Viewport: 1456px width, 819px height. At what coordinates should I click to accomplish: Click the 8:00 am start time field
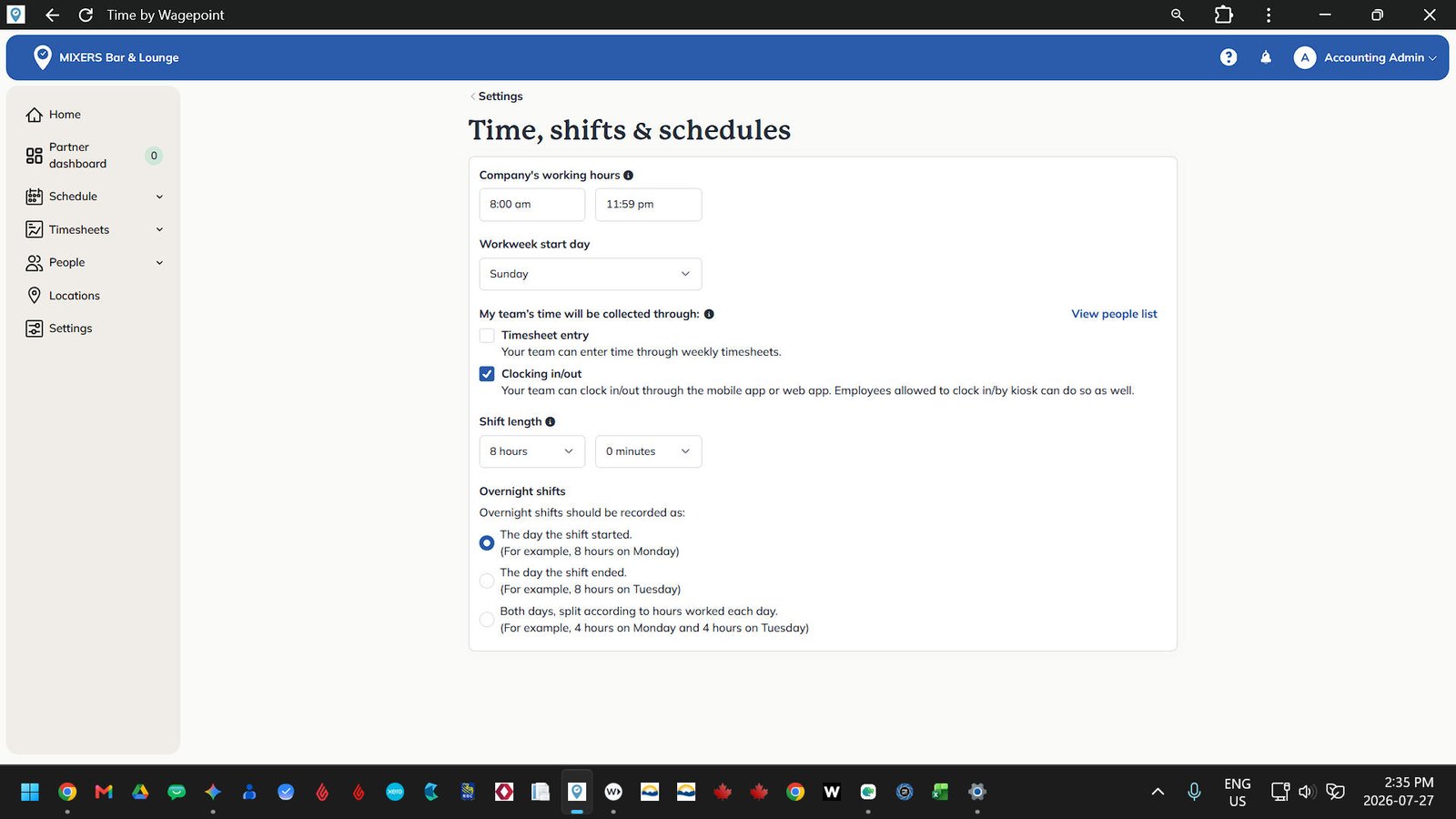(x=532, y=205)
